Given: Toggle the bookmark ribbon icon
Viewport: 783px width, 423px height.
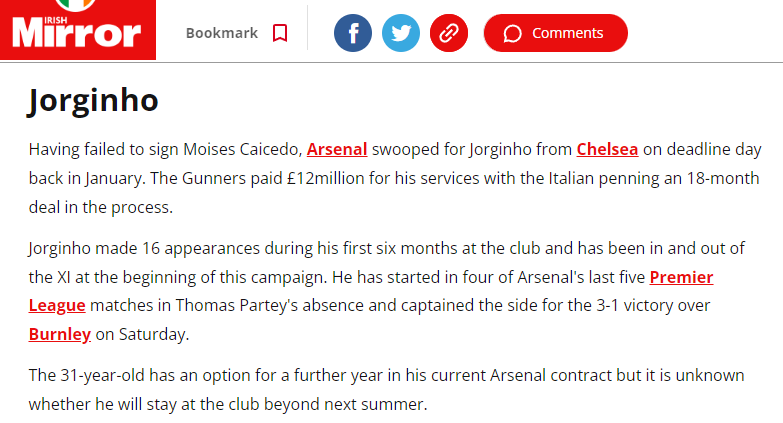Looking at the screenshot, I should coord(280,33).
